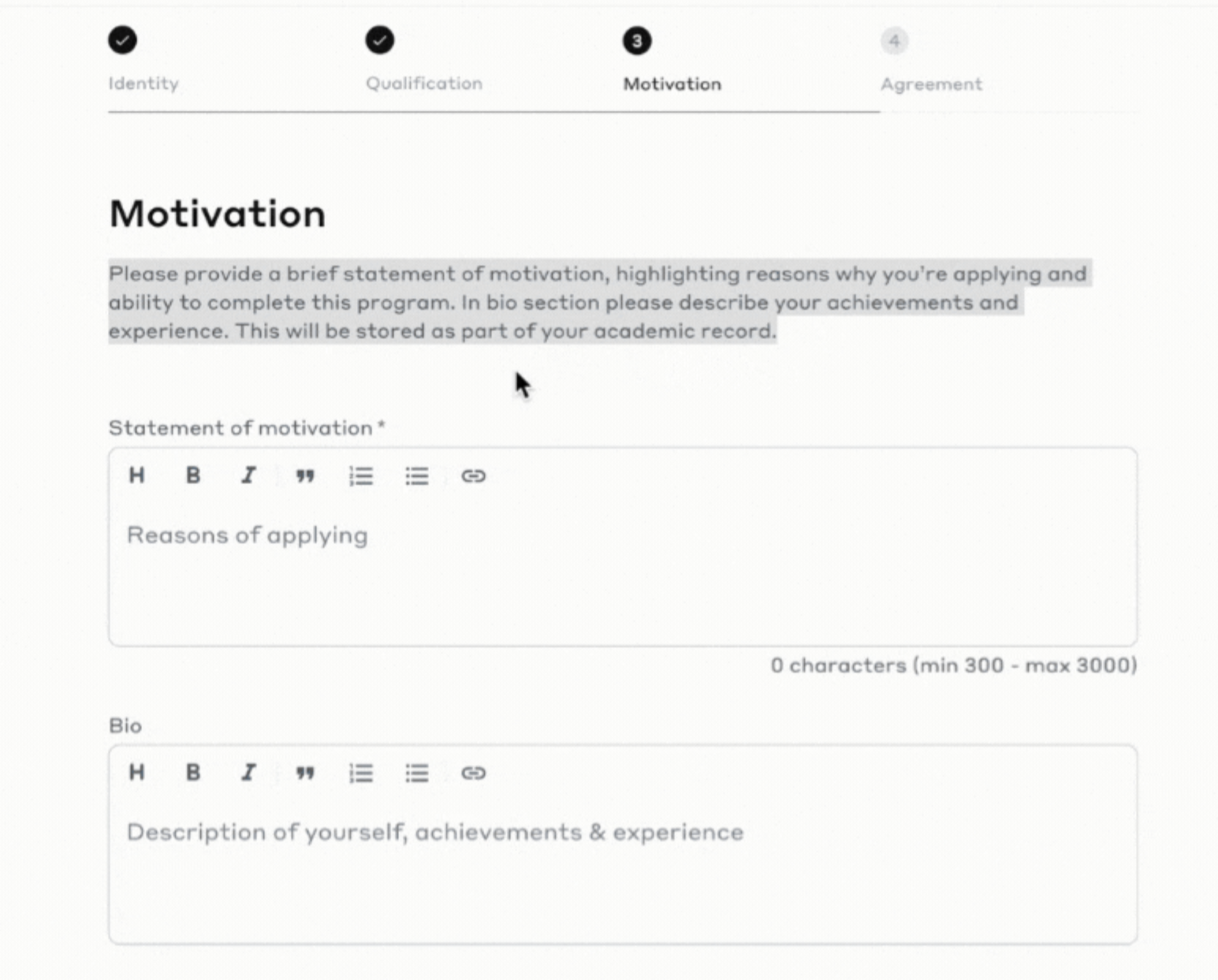
Task: Insert a heading in the Bio section
Action: point(136,773)
